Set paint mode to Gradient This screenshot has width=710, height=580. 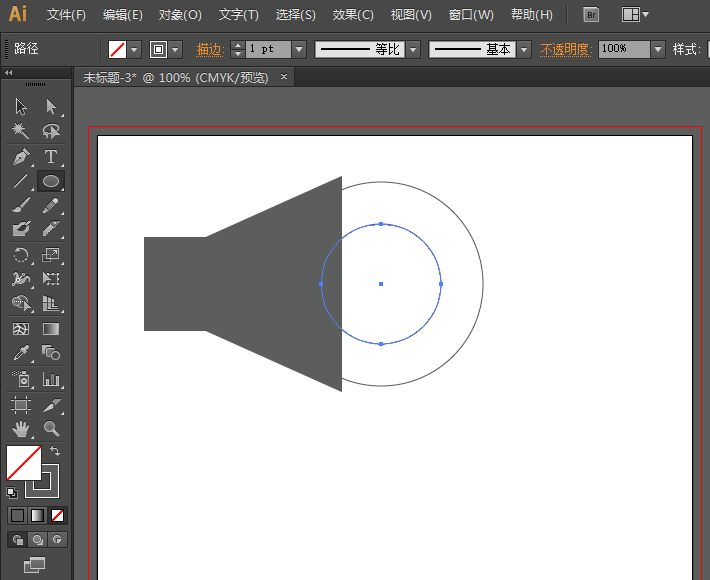[38, 515]
